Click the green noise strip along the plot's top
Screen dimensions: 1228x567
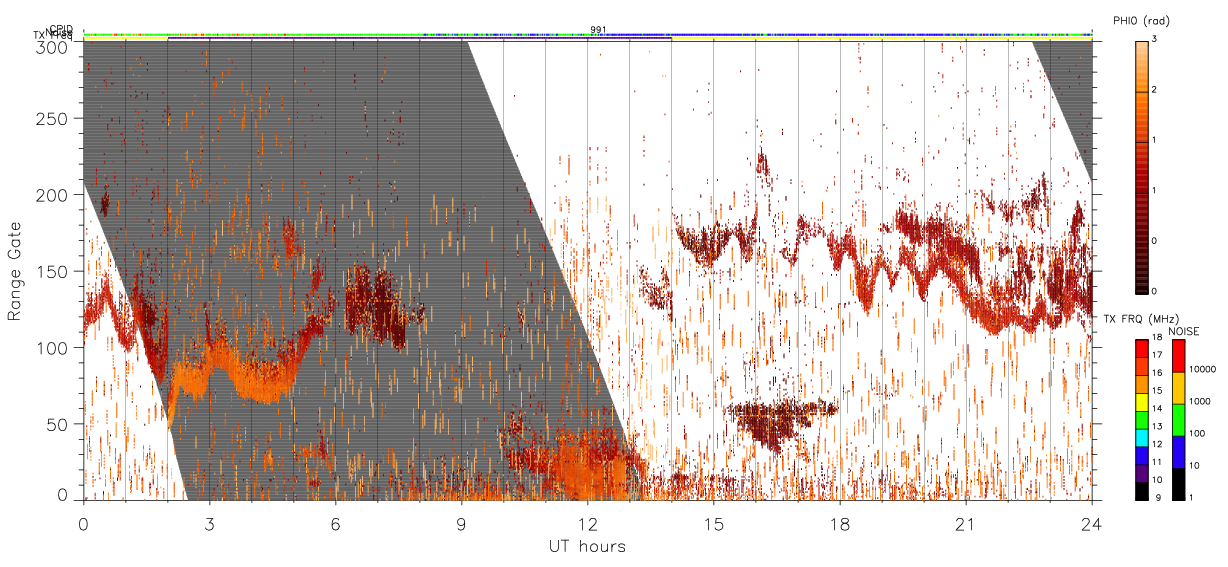[x=587, y=34]
